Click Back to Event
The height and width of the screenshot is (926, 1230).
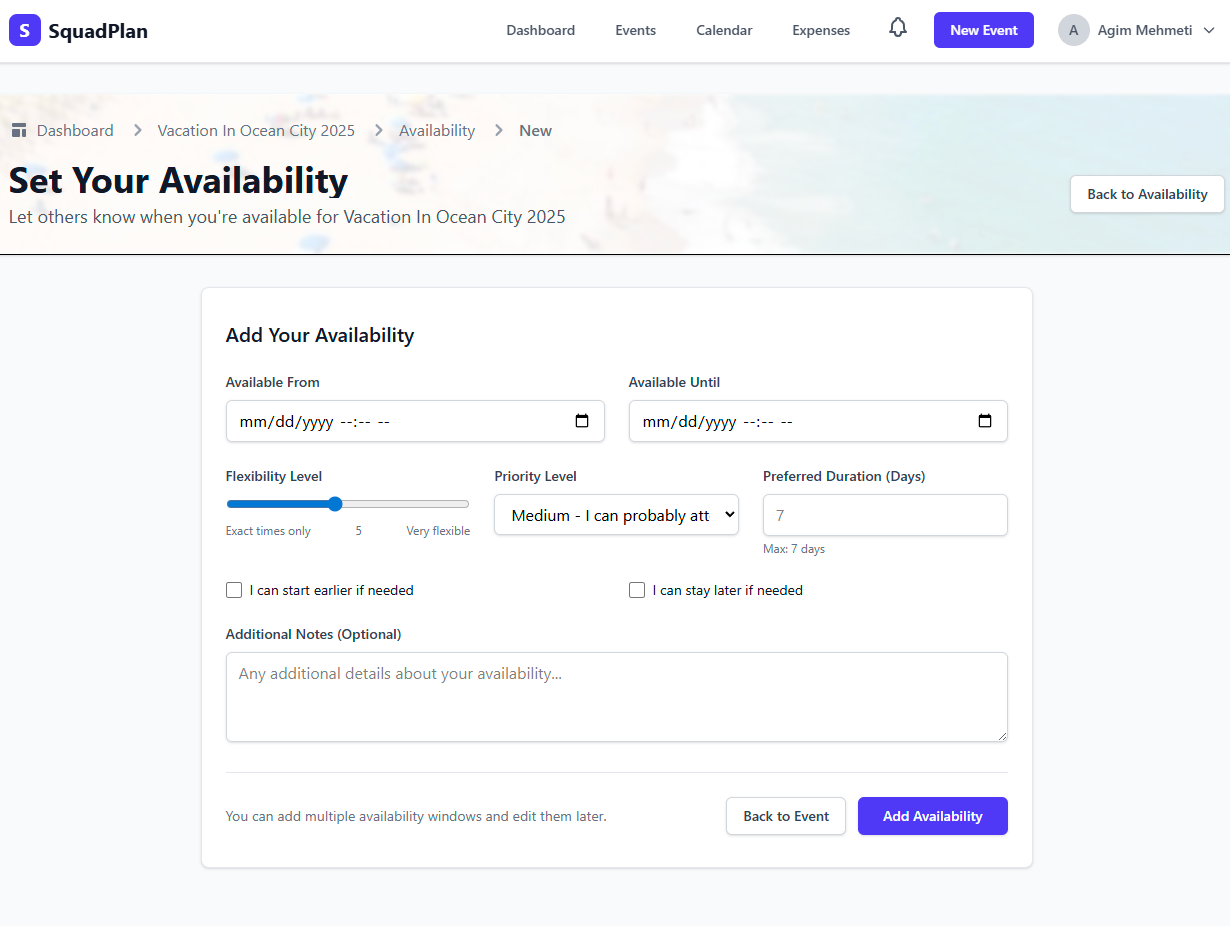(x=786, y=816)
